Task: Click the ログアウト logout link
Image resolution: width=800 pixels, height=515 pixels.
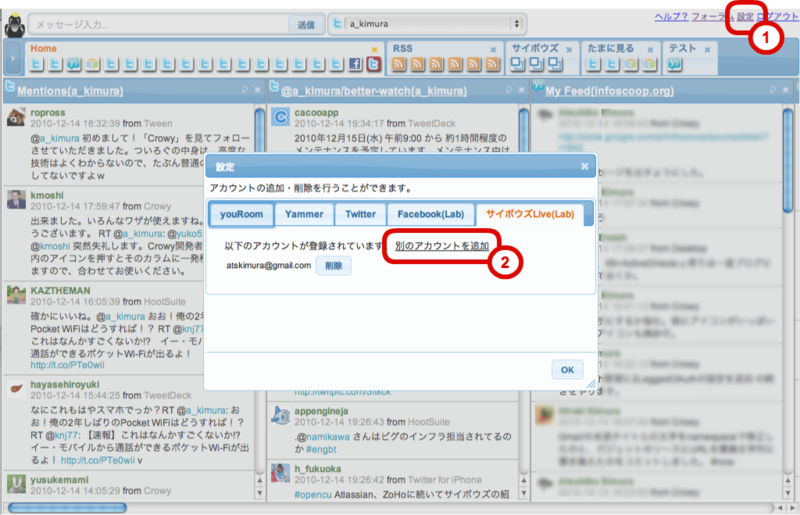Action: tap(778, 17)
